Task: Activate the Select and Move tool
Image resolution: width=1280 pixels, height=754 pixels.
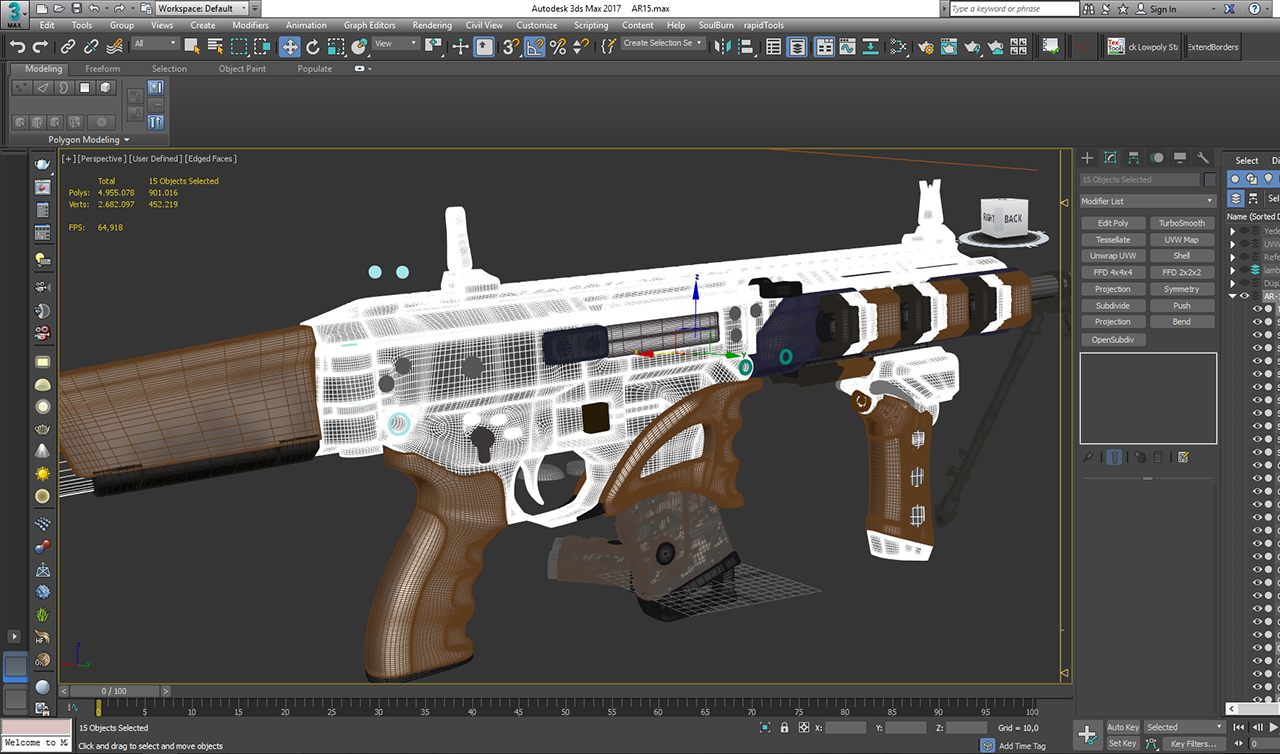Action: (x=290, y=46)
